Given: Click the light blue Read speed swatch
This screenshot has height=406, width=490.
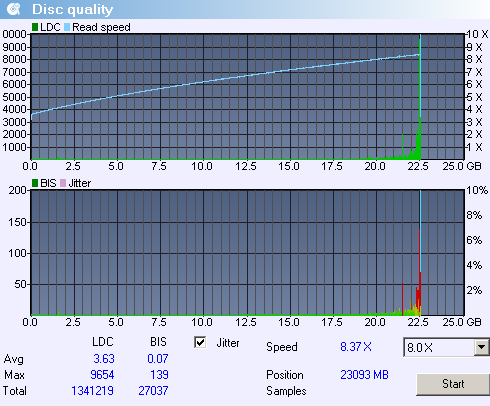Looking at the screenshot, I should [x=67, y=27].
